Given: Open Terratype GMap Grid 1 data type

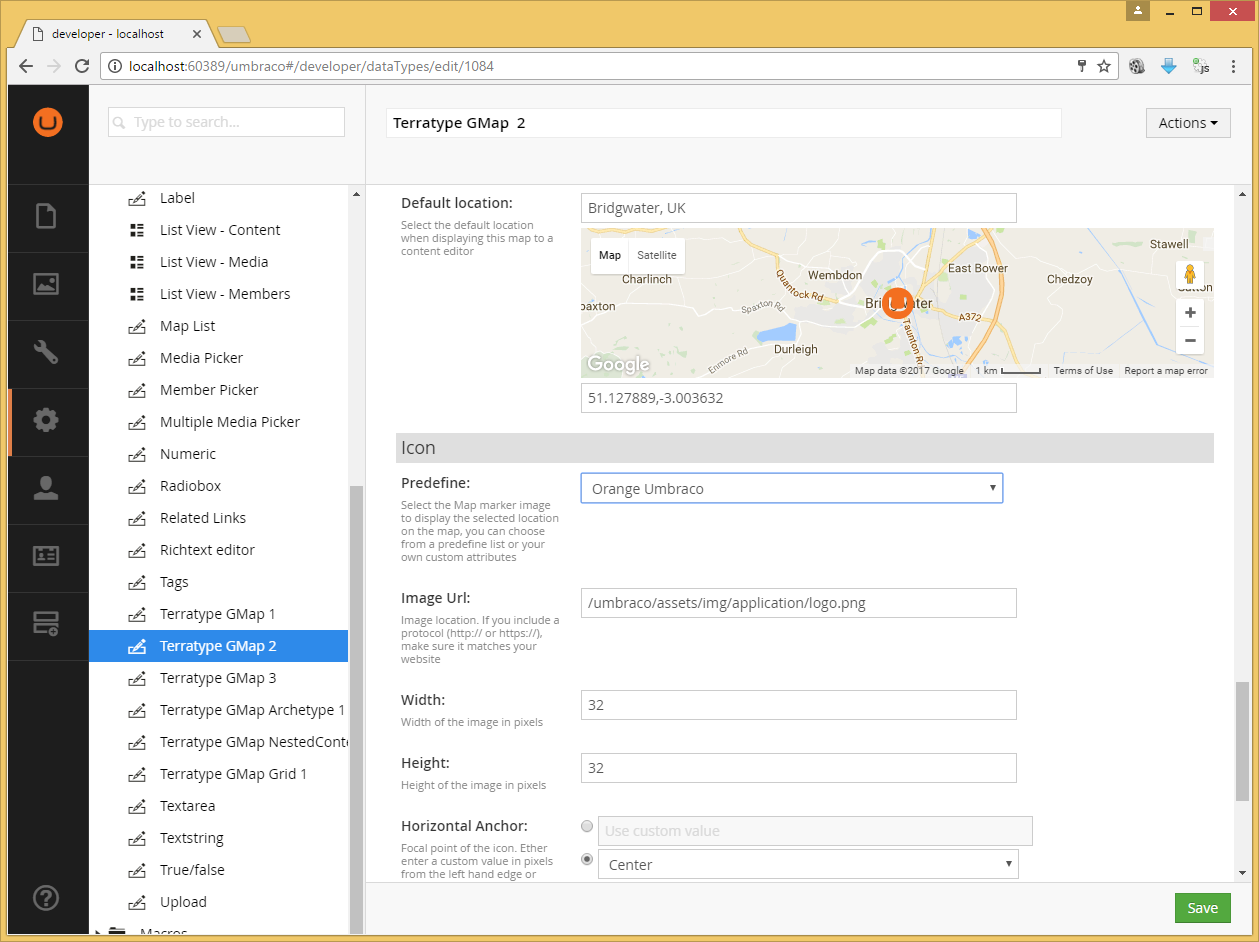Looking at the screenshot, I should point(233,774).
